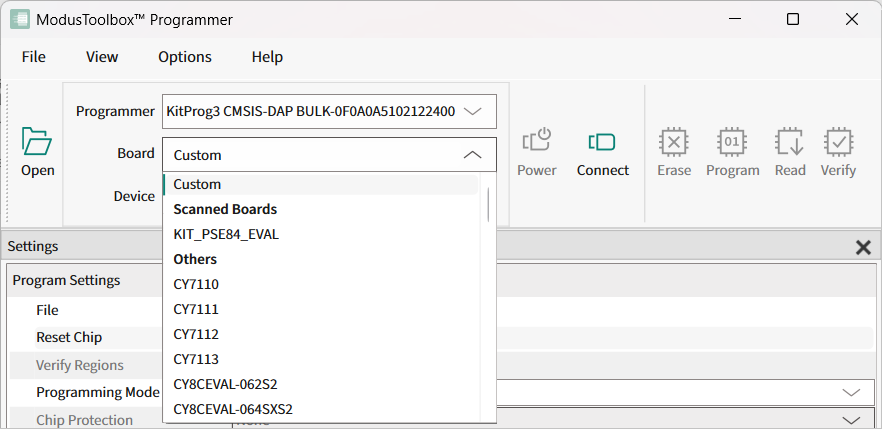The height and width of the screenshot is (429, 882).
Task: Toggle the Power button icon
Action: (537, 142)
